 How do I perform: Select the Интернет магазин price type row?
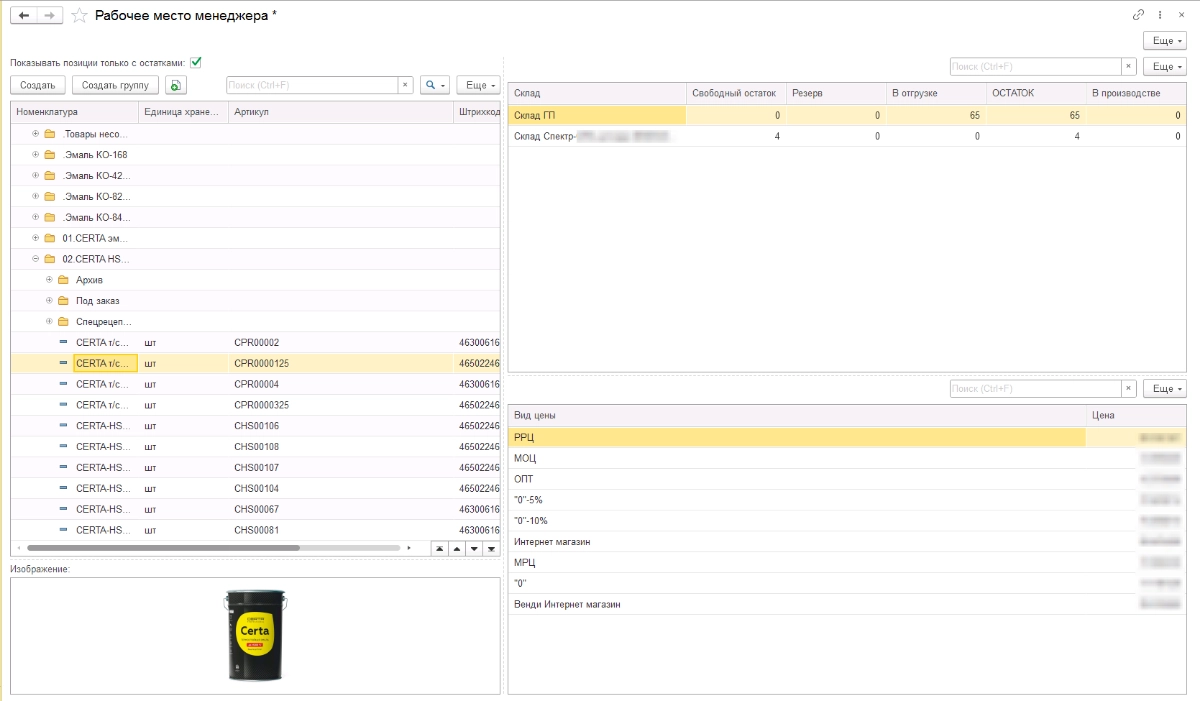[847, 541]
